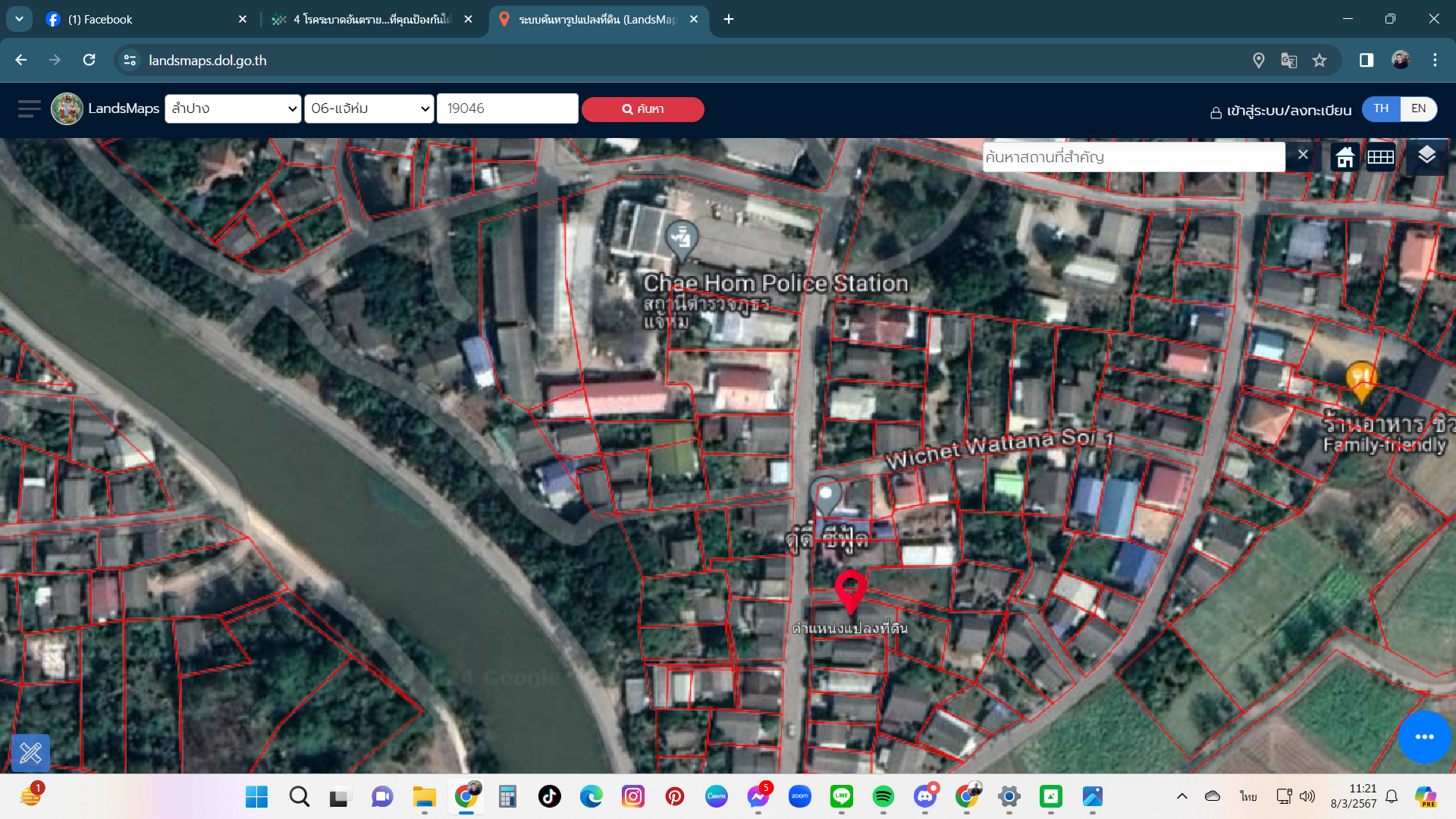Expand the tab search dropdown arrow

(19, 20)
